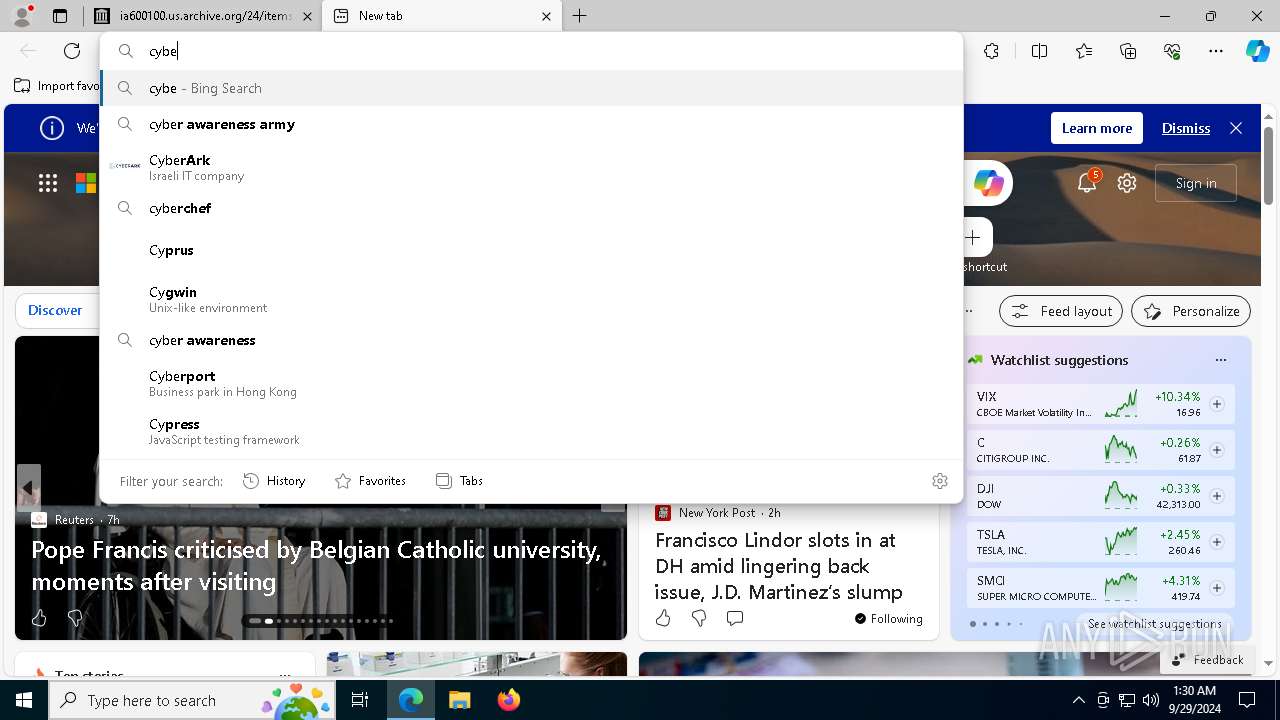This screenshot has height=720, width=1280.
Task: Launch Firefox from the taskbar
Action: coord(508,700)
